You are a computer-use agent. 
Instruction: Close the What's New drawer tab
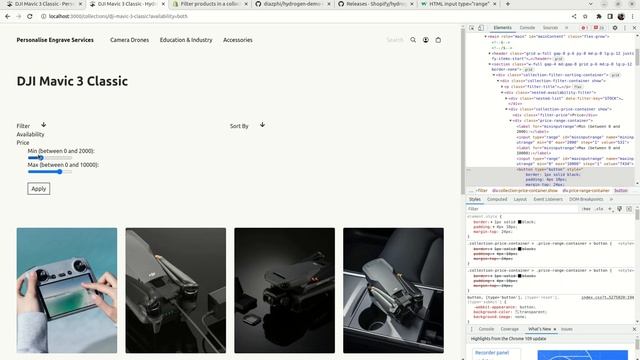tap(555, 329)
